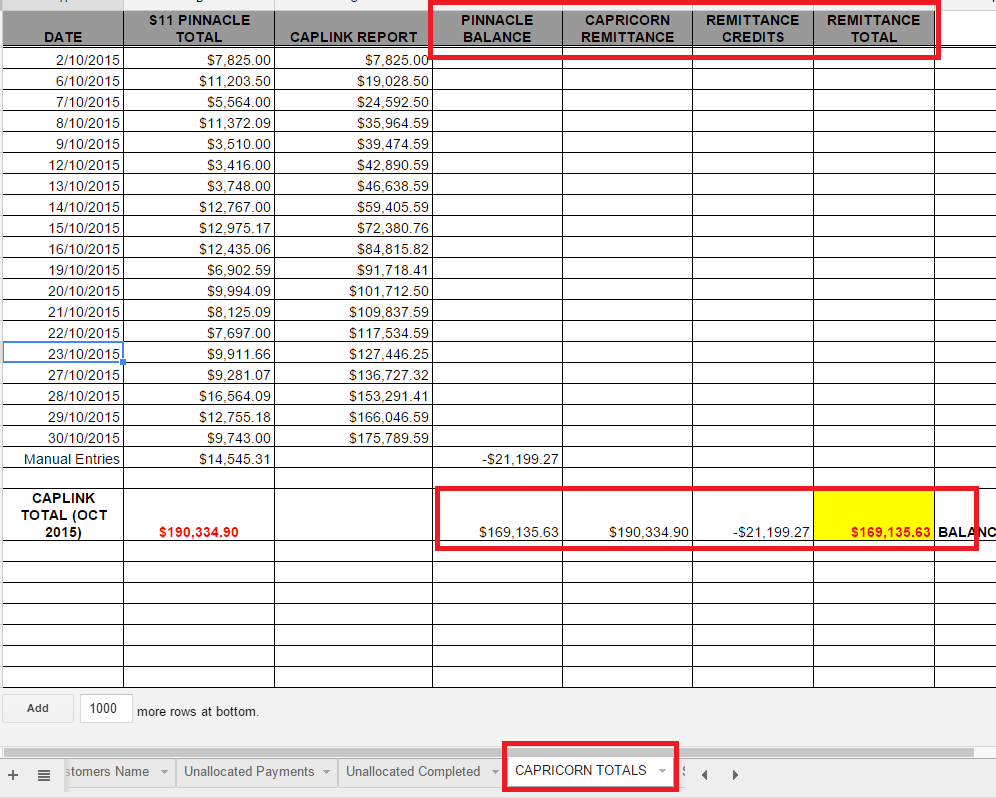Click the yellow Remittance Total cell
Image resolution: width=996 pixels, height=798 pixels.
click(x=873, y=515)
